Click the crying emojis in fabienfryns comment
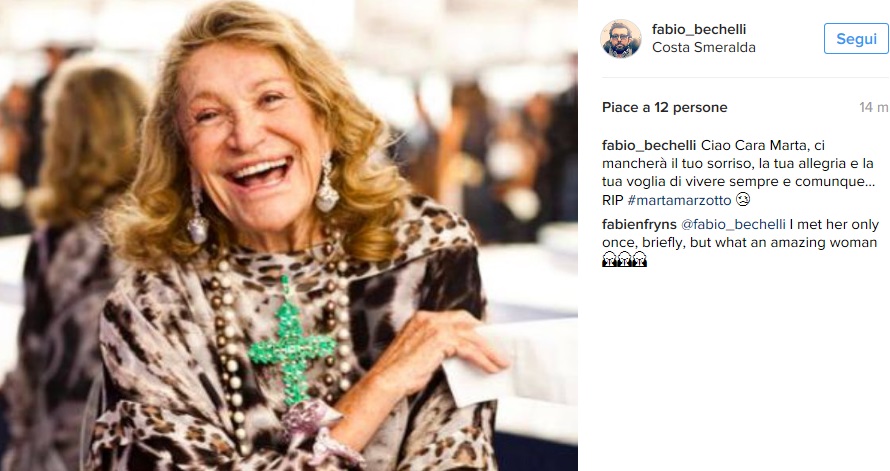Image resolution: width=890 pixels, height=471 pixels. click(x=625, y=260)
